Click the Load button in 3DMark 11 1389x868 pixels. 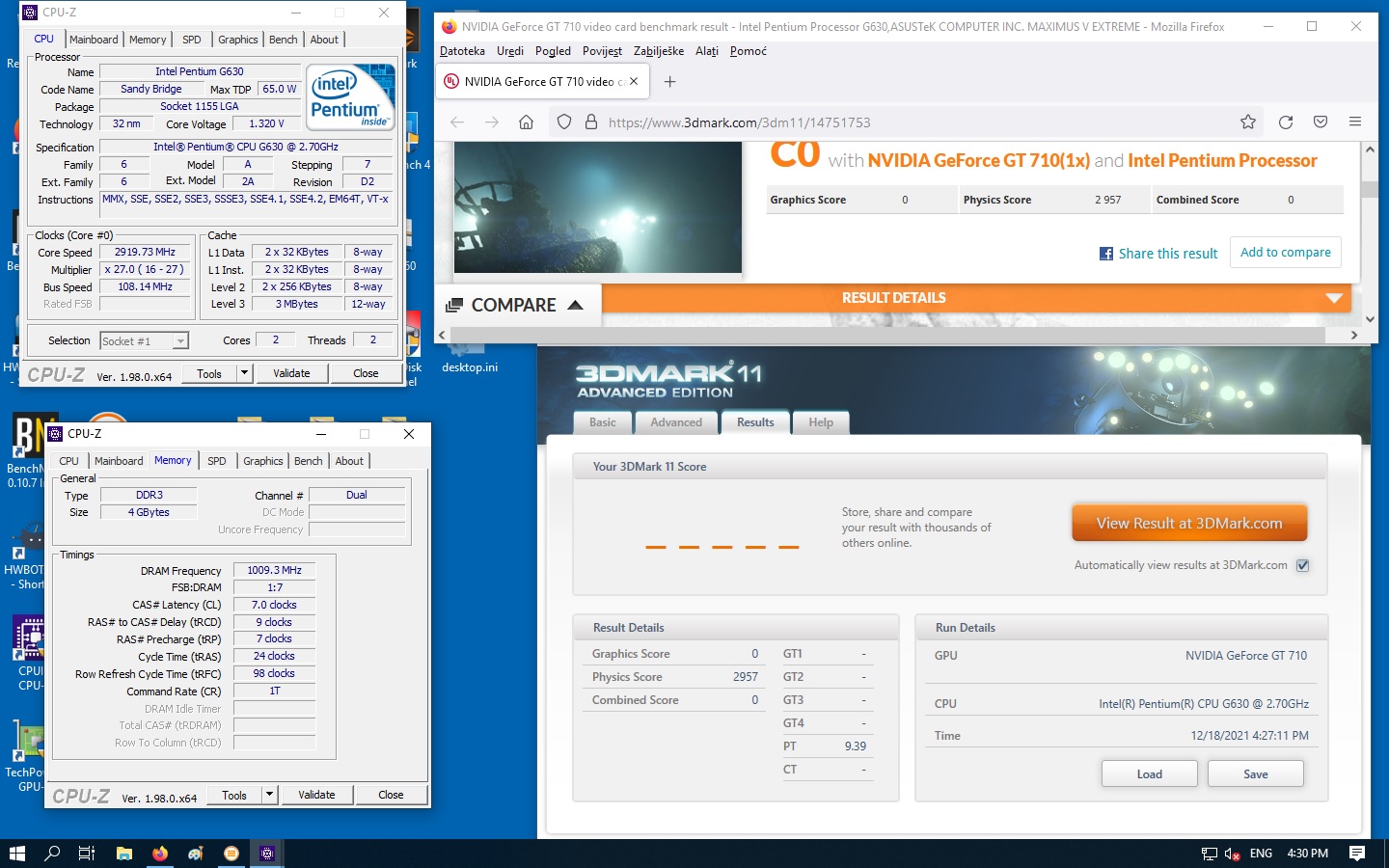point(1150,773)
